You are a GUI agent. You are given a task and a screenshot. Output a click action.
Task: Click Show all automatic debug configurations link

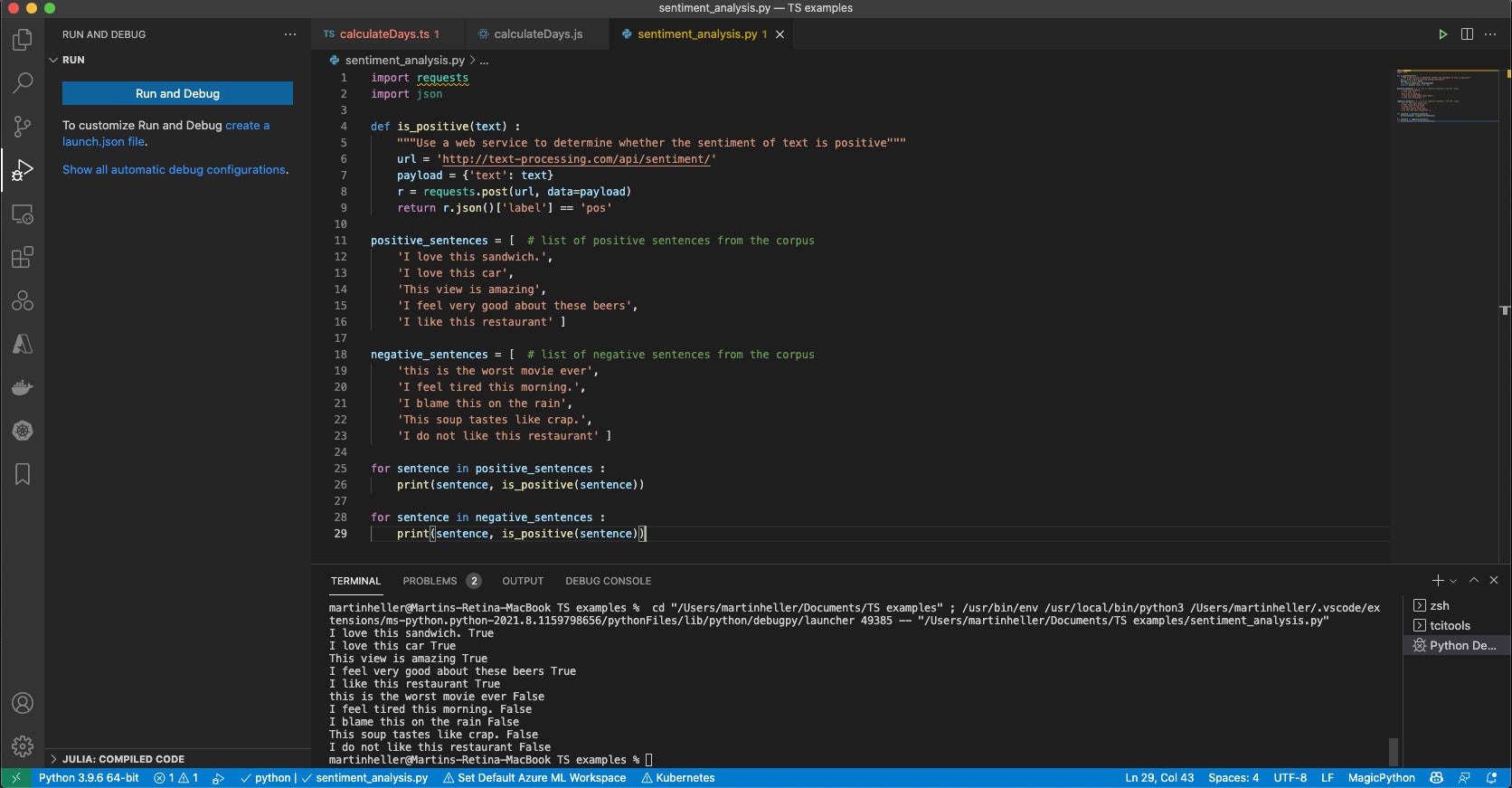174,170
